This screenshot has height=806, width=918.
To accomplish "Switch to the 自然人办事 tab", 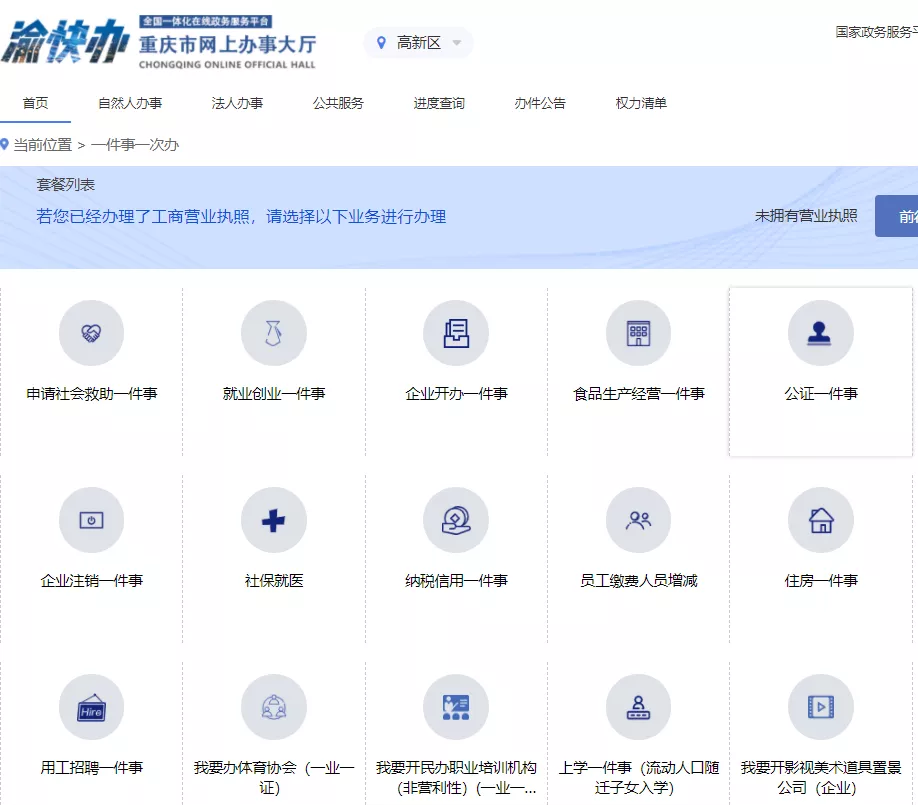I will pyautogui.click(x=130, y=103).
